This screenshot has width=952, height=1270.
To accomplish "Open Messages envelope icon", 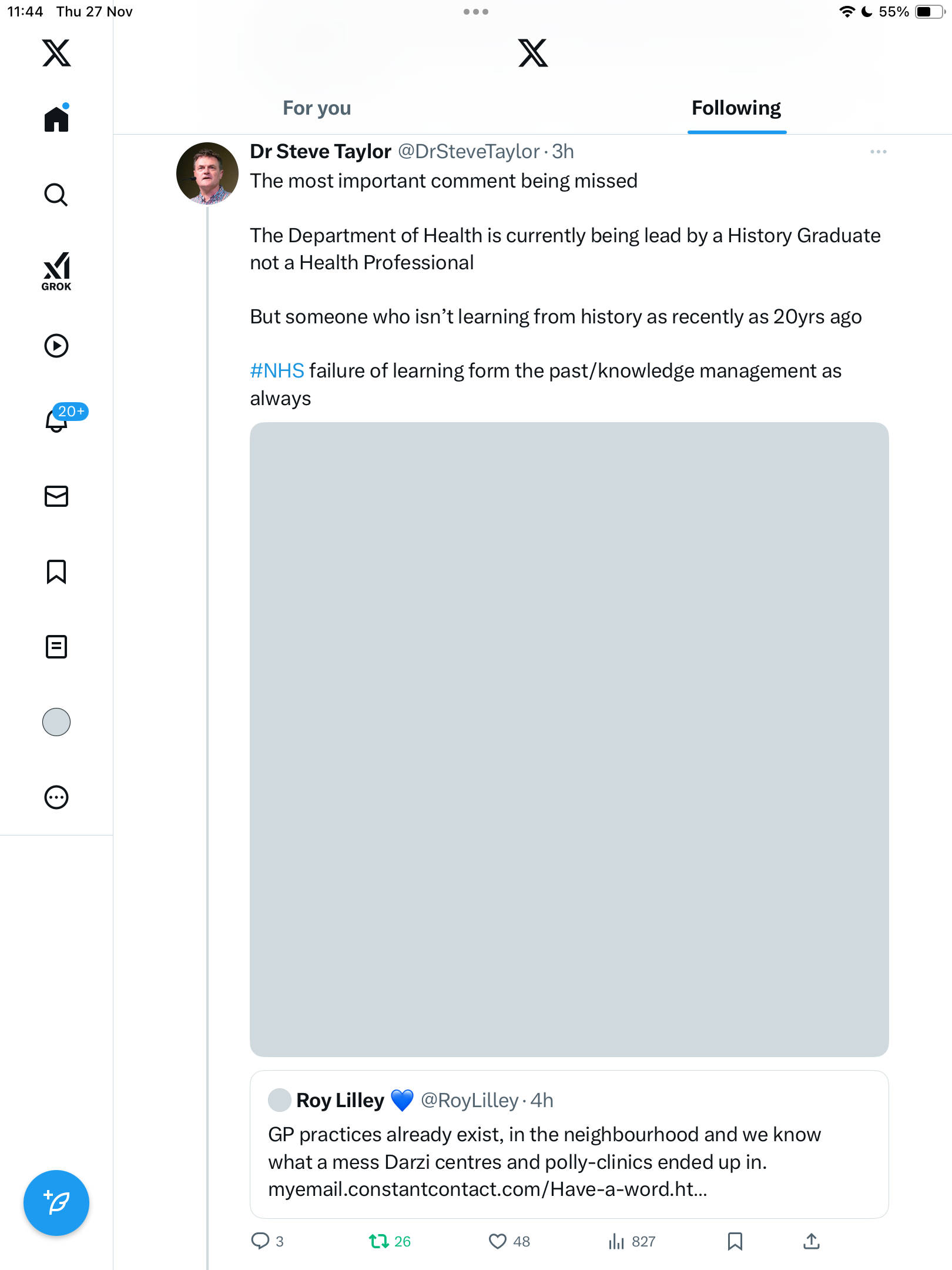I will pos(56,496).
